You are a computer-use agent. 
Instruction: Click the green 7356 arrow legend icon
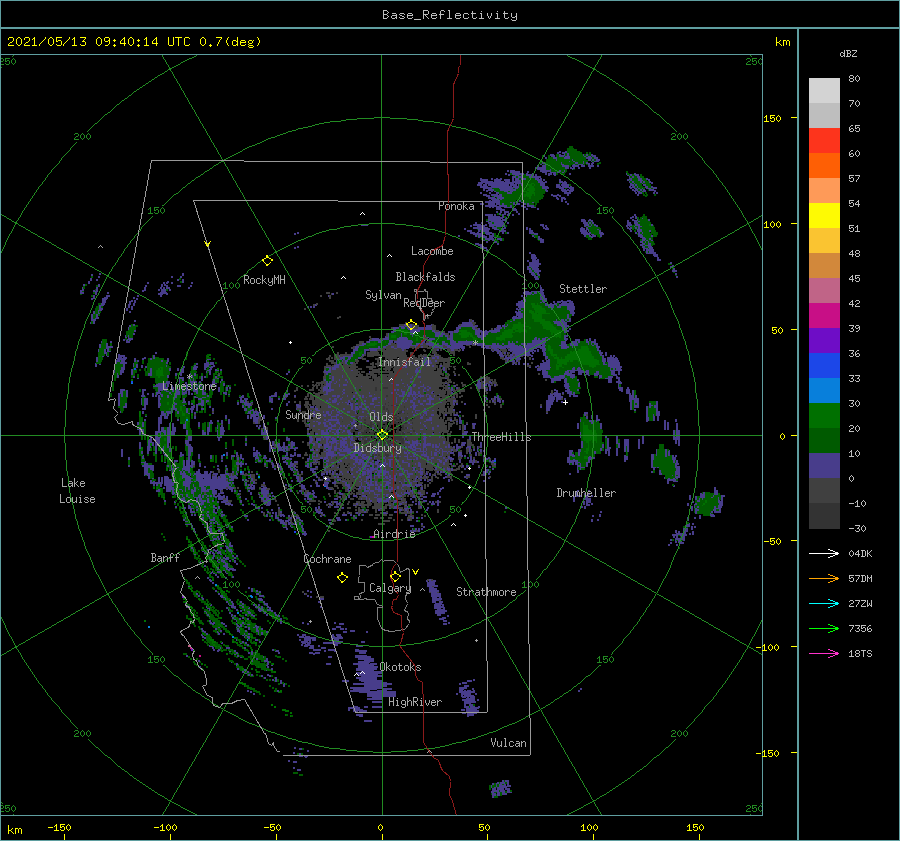coord(824,629)
